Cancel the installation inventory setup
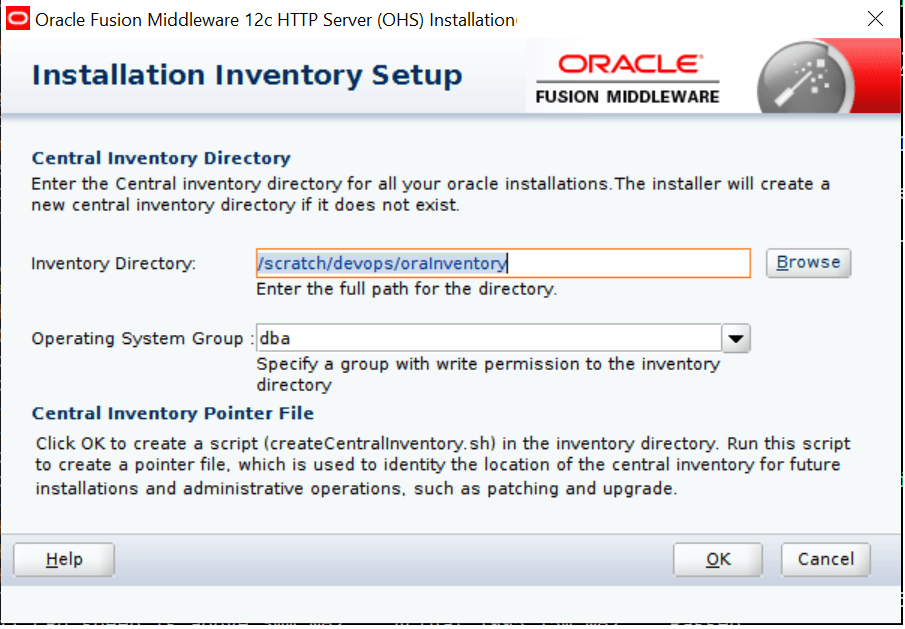Screen dimensions: 905x629 825,559
